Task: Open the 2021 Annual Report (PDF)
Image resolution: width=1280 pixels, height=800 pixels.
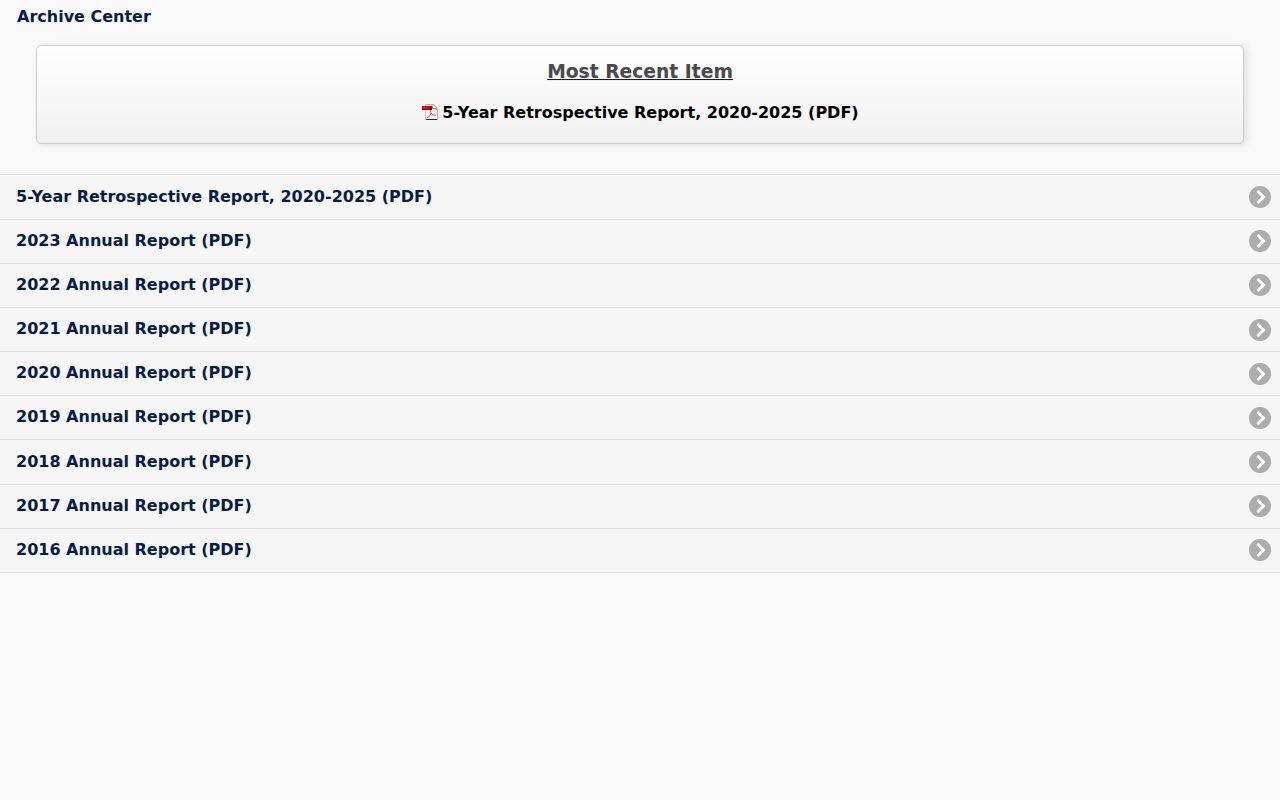Action: point(640,329)
